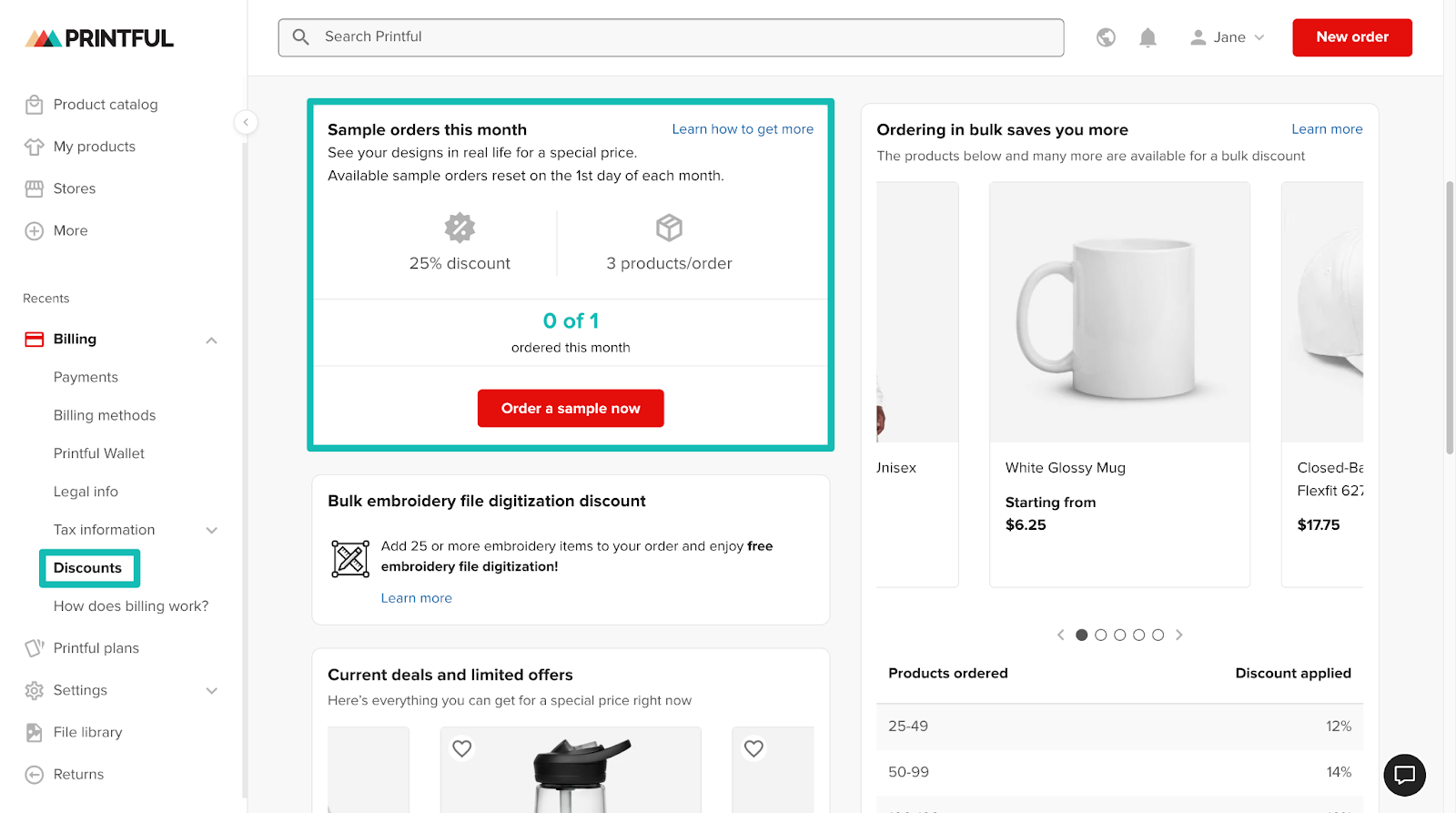The width and height of the screenshot is (1456, 813).
Task: Click the Order a sample now button
Action: click(571, 409)
